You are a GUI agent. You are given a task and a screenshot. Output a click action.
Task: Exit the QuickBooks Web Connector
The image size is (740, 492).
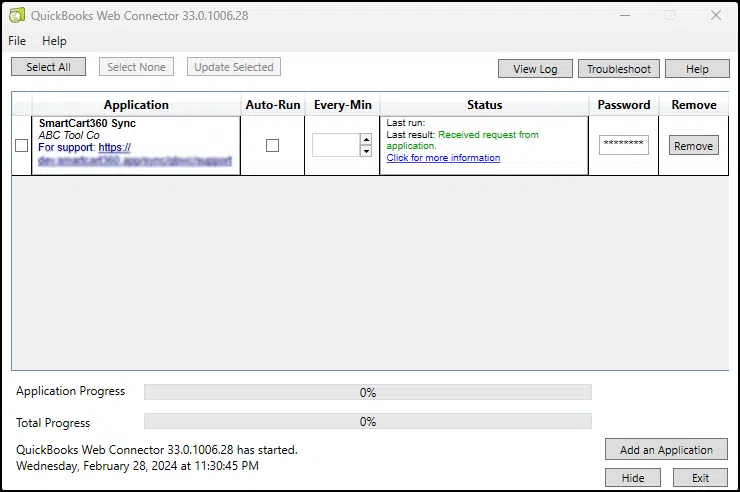point(700,478)
